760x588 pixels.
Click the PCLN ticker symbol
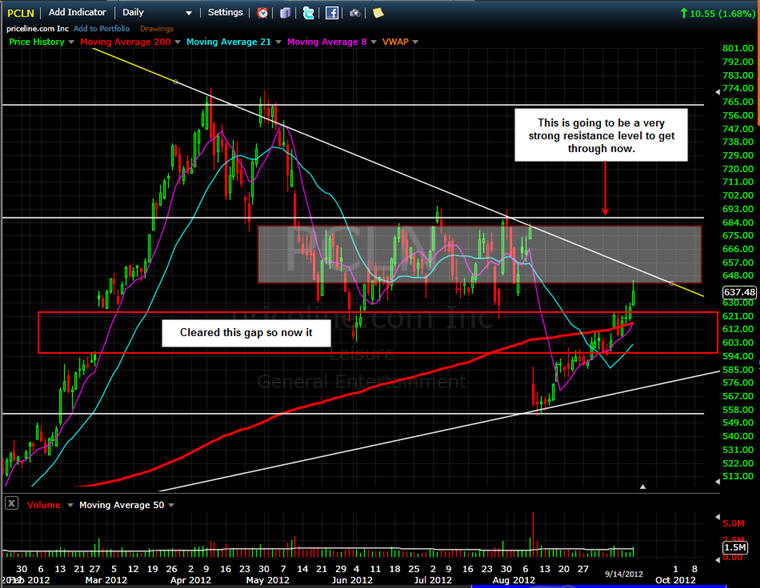(20, 13)
